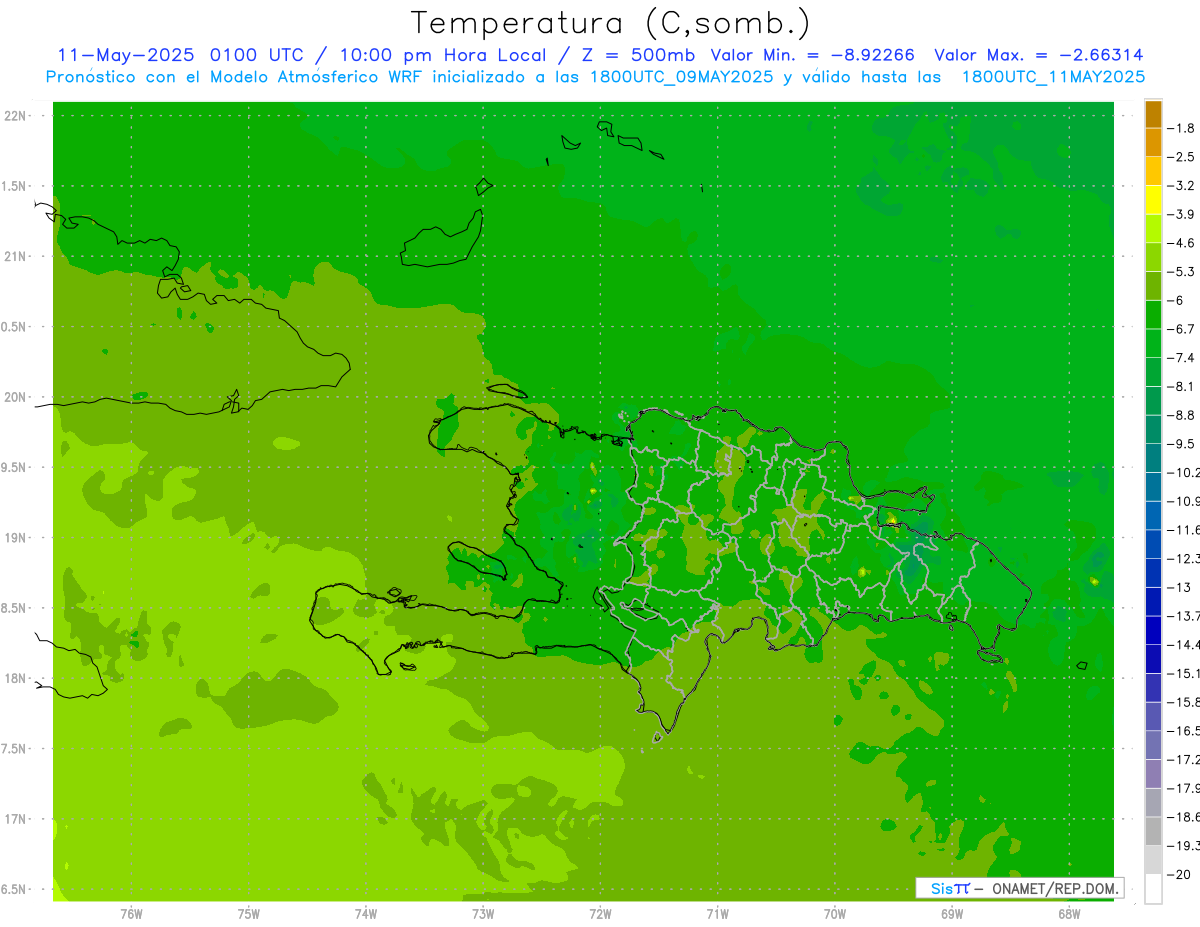Image resolution: width=1200 pixels, height=927 pixels.
Task: Click the -6 colorbar value
Action: coord(1178,301)
